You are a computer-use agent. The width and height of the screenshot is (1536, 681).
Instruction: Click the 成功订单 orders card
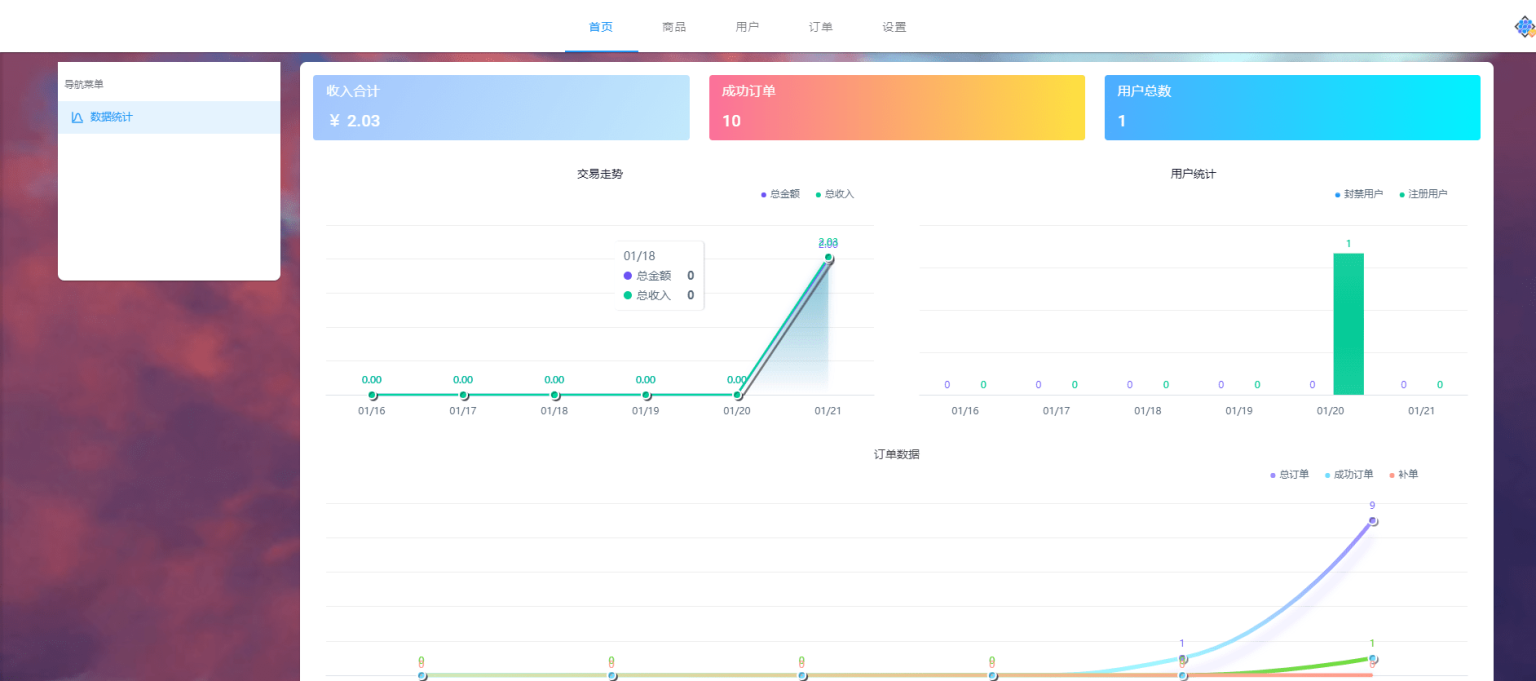pos(896,107)
